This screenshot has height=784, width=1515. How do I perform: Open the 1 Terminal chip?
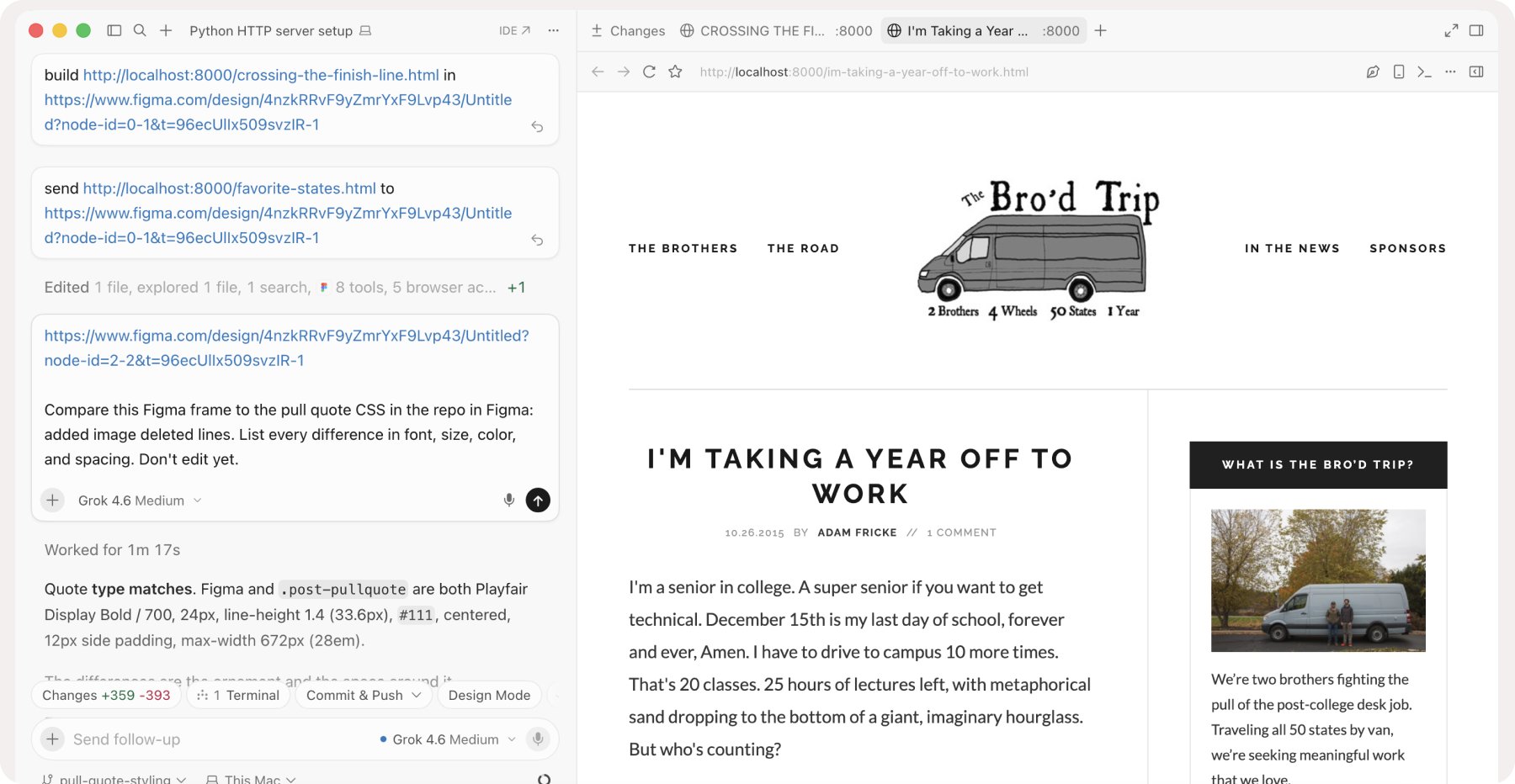click(238, 695)
